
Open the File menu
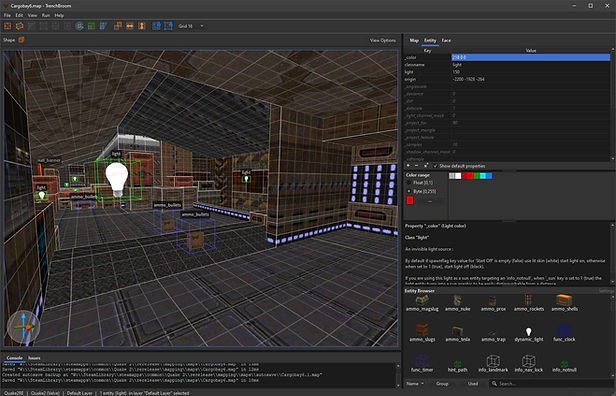coord(7,15)
